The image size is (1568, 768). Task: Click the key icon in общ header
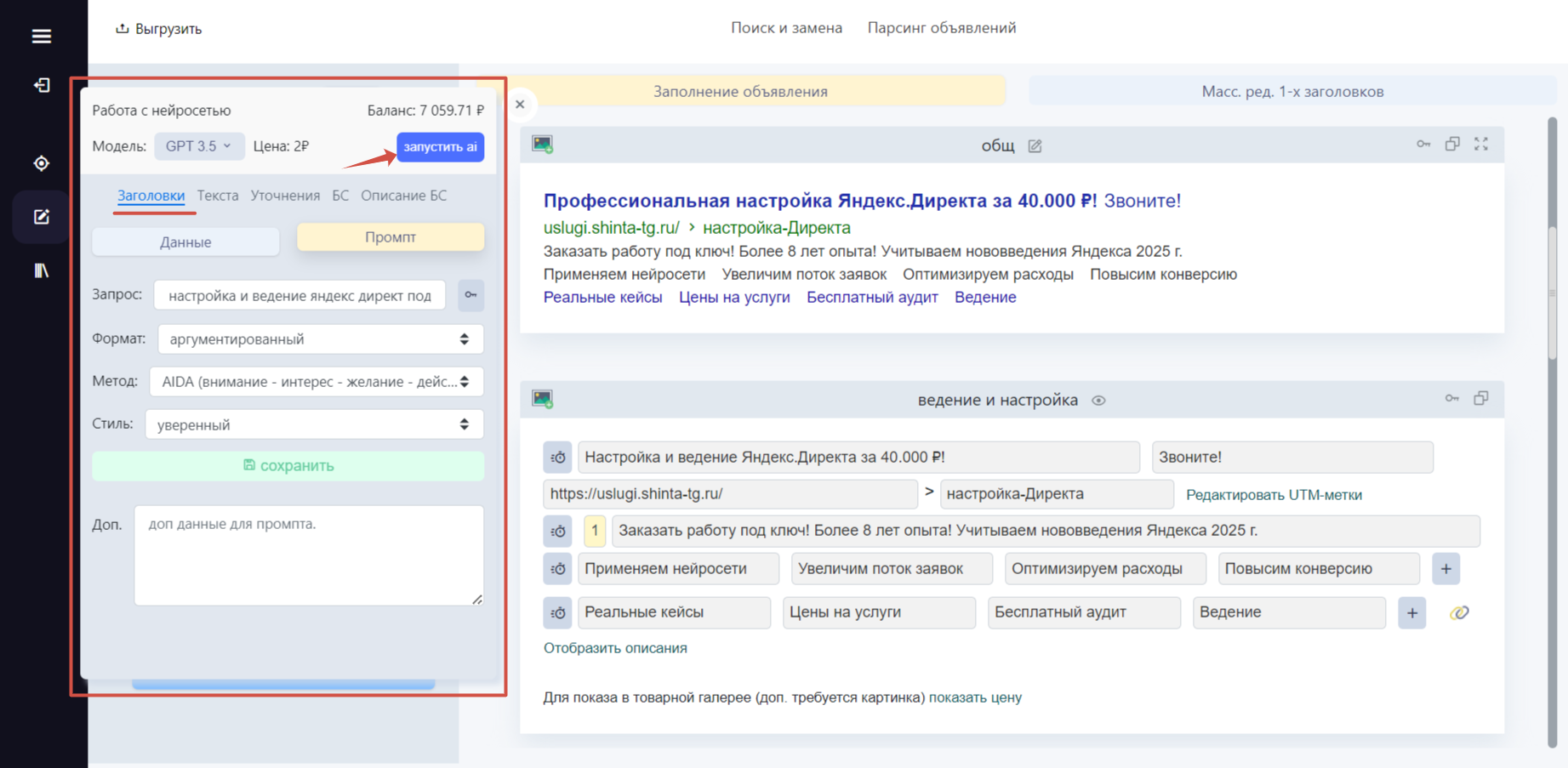(x=1423, y=144)
